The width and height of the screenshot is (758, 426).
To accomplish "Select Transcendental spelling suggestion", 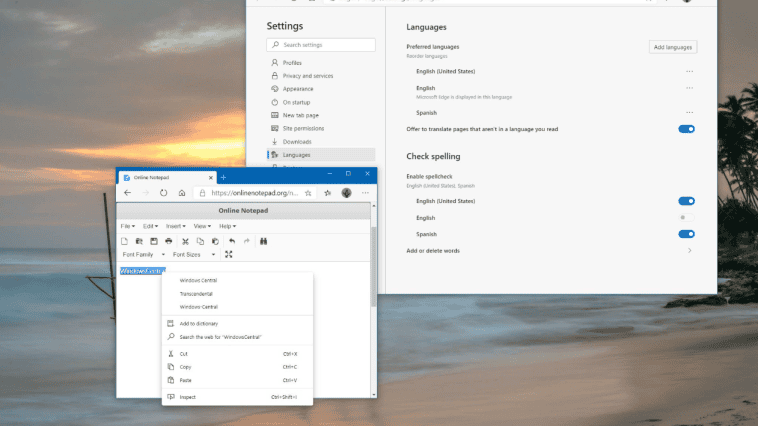I will click(x=197, y=294).
